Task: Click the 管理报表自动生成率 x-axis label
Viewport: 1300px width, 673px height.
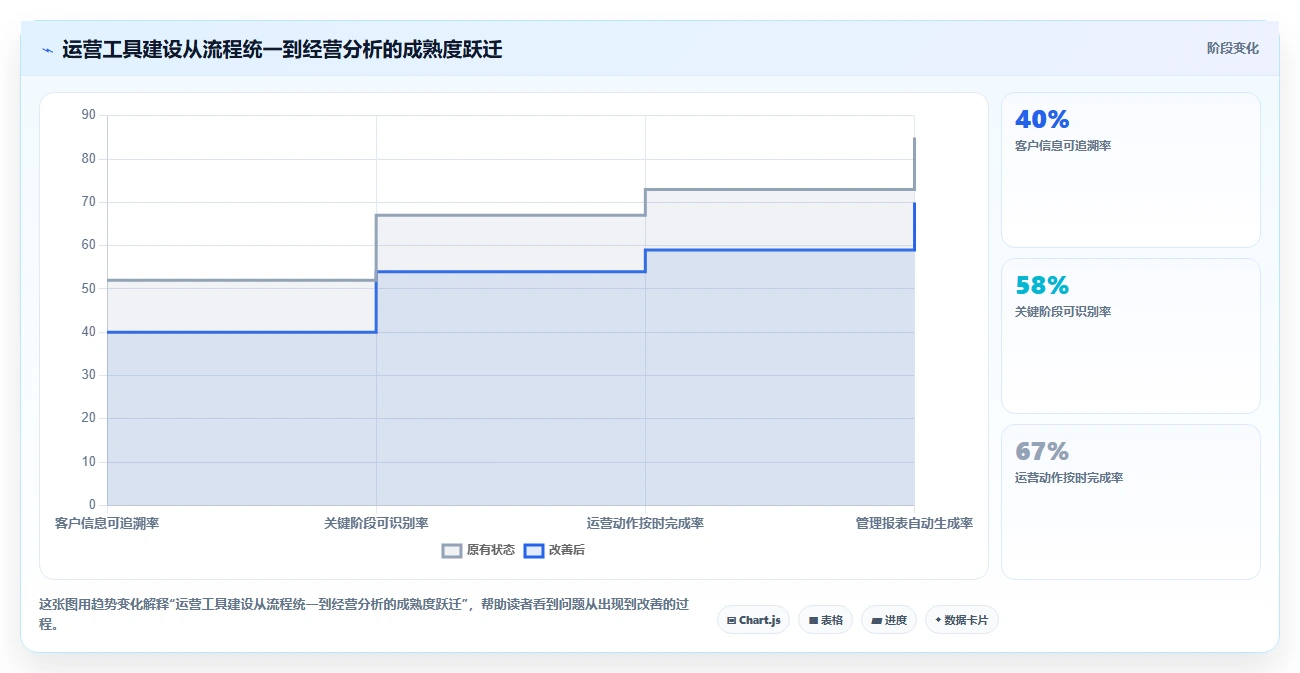Action: click(914, 523)
